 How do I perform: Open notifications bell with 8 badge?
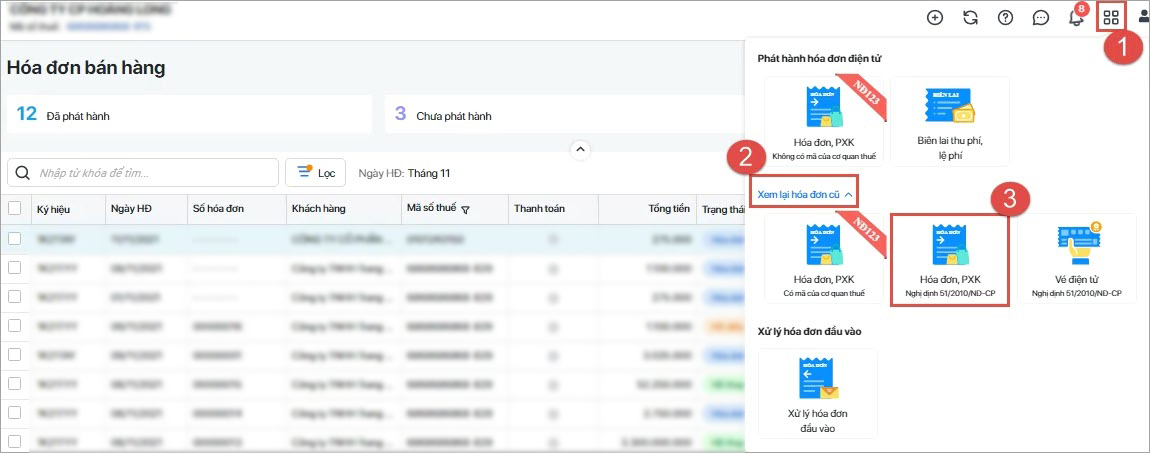coord(1076,17)
